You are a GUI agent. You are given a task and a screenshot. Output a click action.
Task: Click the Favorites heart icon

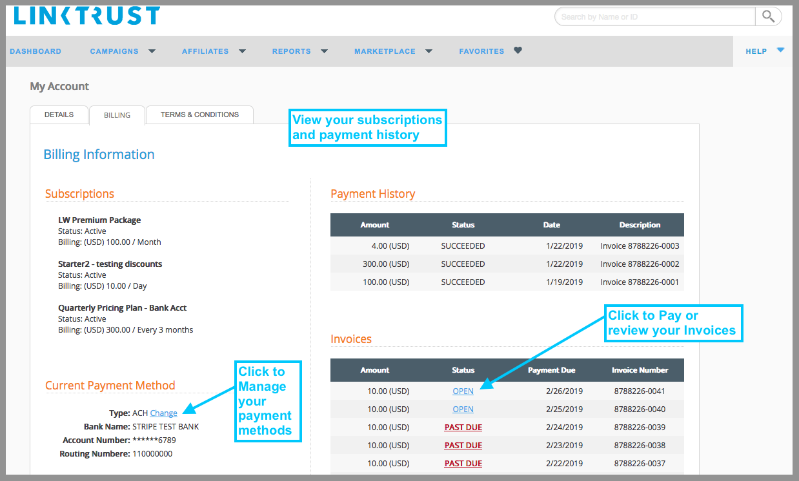(517, 51)
